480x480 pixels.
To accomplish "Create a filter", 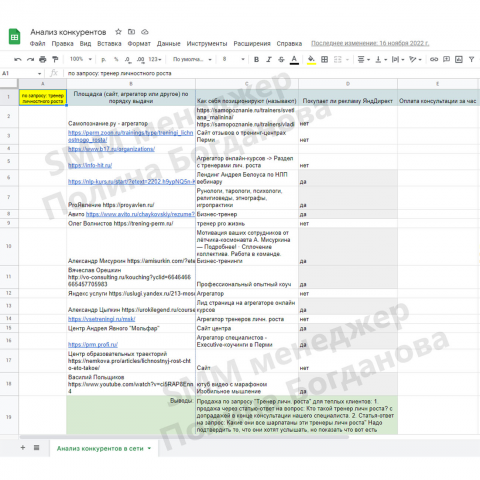I will (x=471, y=59).
